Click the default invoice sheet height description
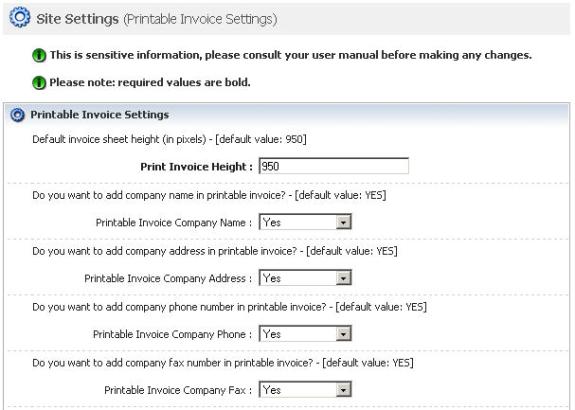Screen dimensions: 575x410 pyautogui.click(x=169, y=139)
